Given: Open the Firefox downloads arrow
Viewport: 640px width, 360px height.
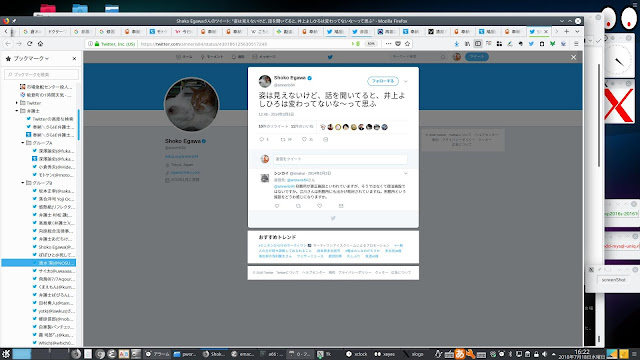Looking at the screenshot, I should click(457, 44).
